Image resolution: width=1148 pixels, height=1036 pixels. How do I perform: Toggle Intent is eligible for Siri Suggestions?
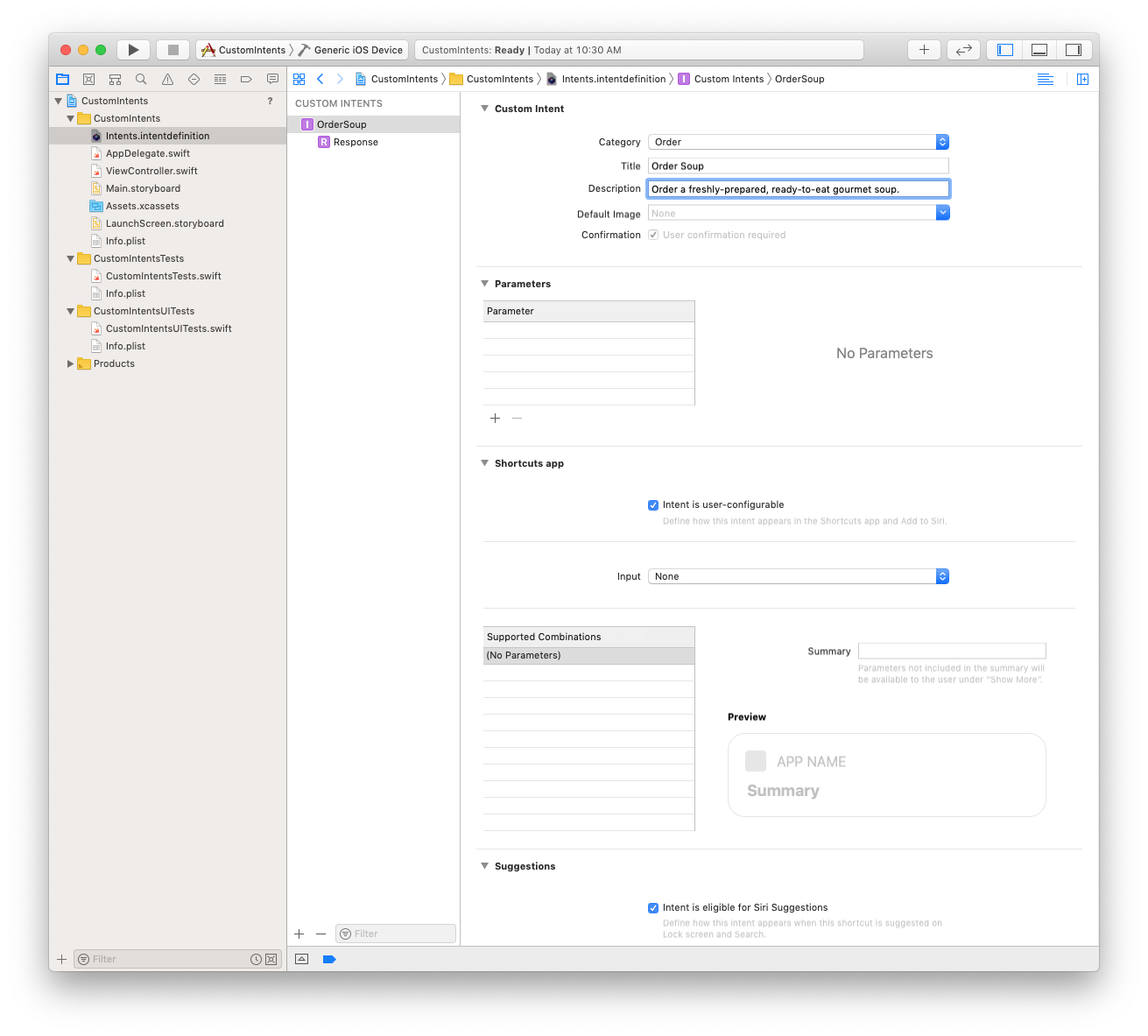(653, 907)
